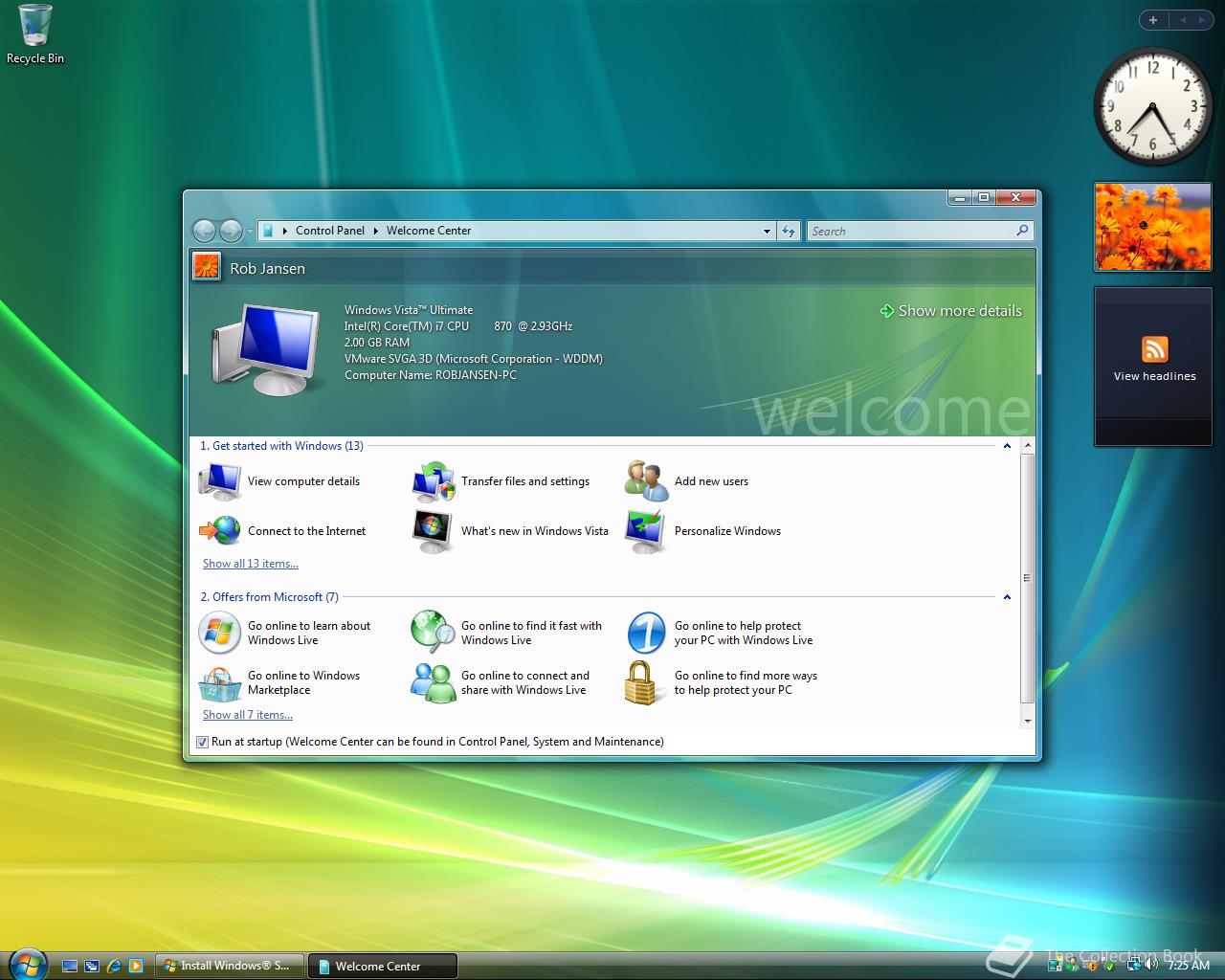
Task: Click the scrollbar up arrow
Action: (x=1028, y=446)
